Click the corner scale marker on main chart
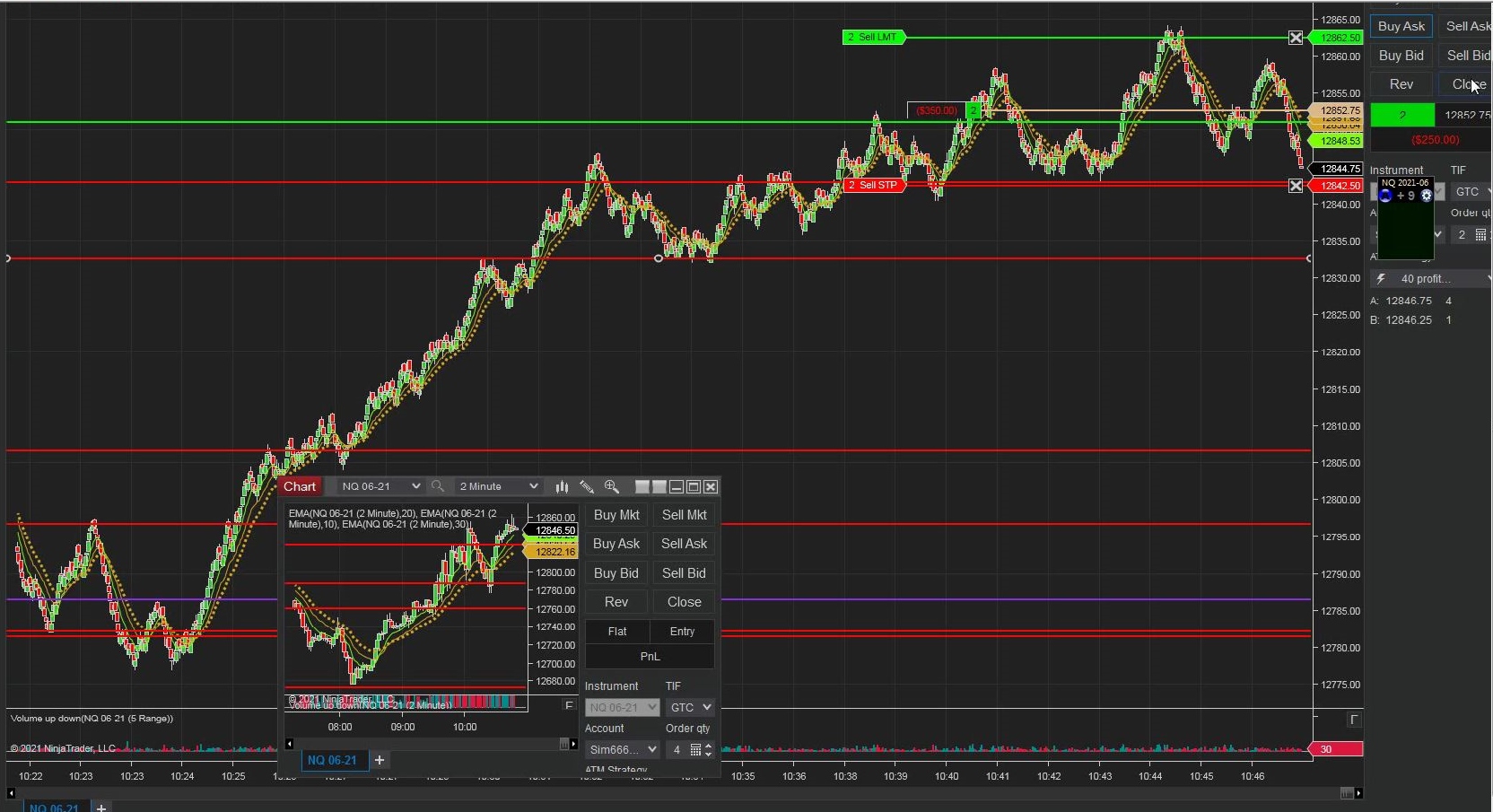This screenshot has height=812, width=1493. click(1355, 720)
